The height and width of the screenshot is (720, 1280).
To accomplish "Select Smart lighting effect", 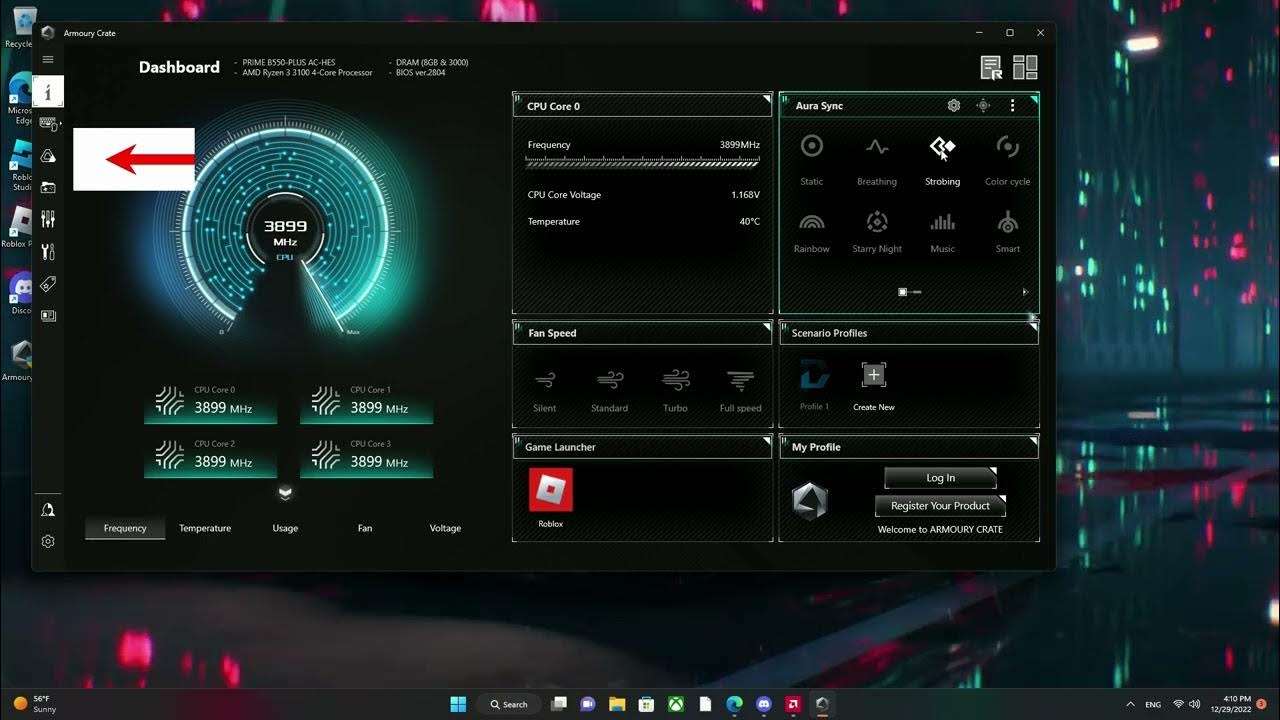I will [1008, 232].
